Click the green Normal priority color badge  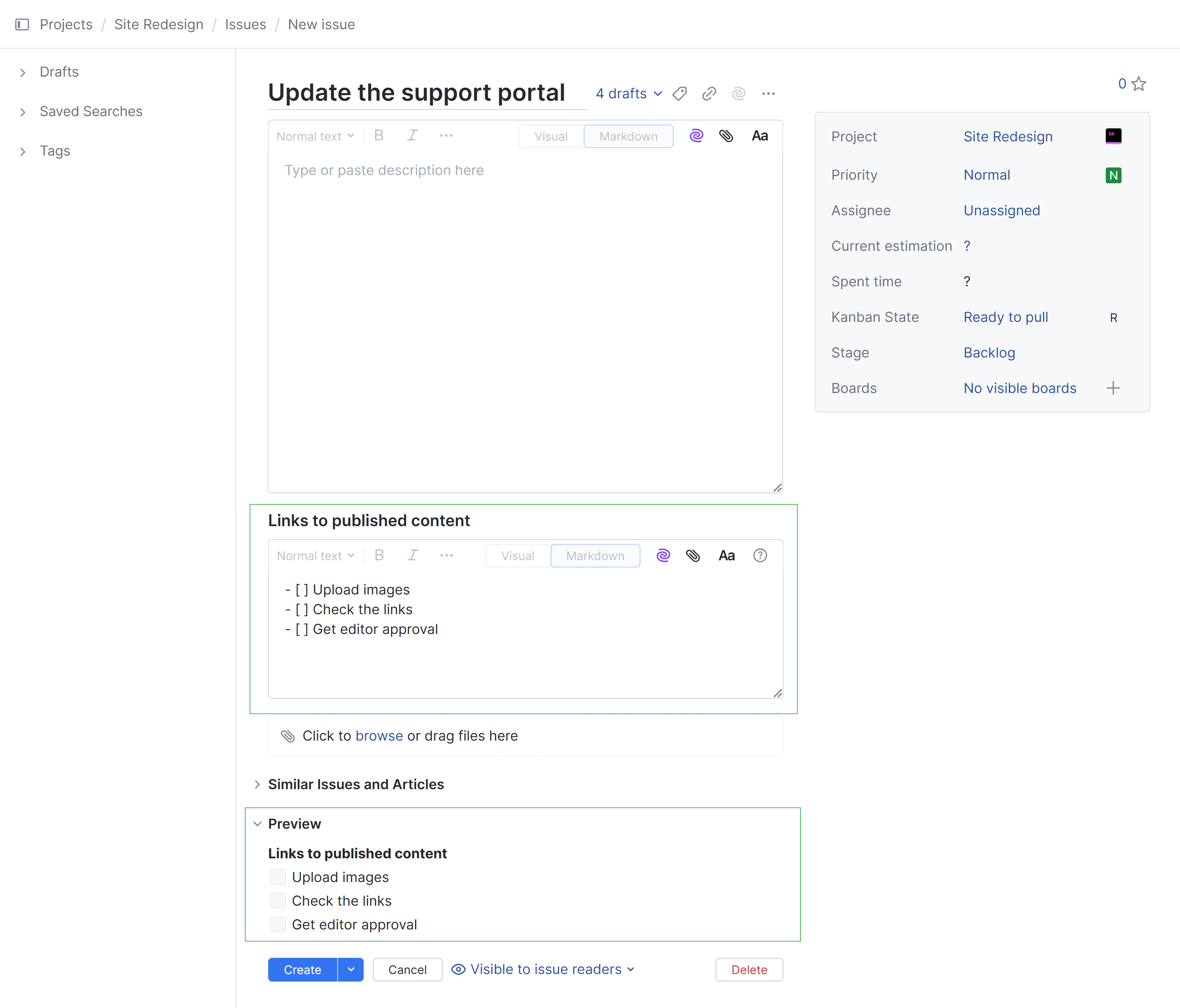pos(1113,175)
